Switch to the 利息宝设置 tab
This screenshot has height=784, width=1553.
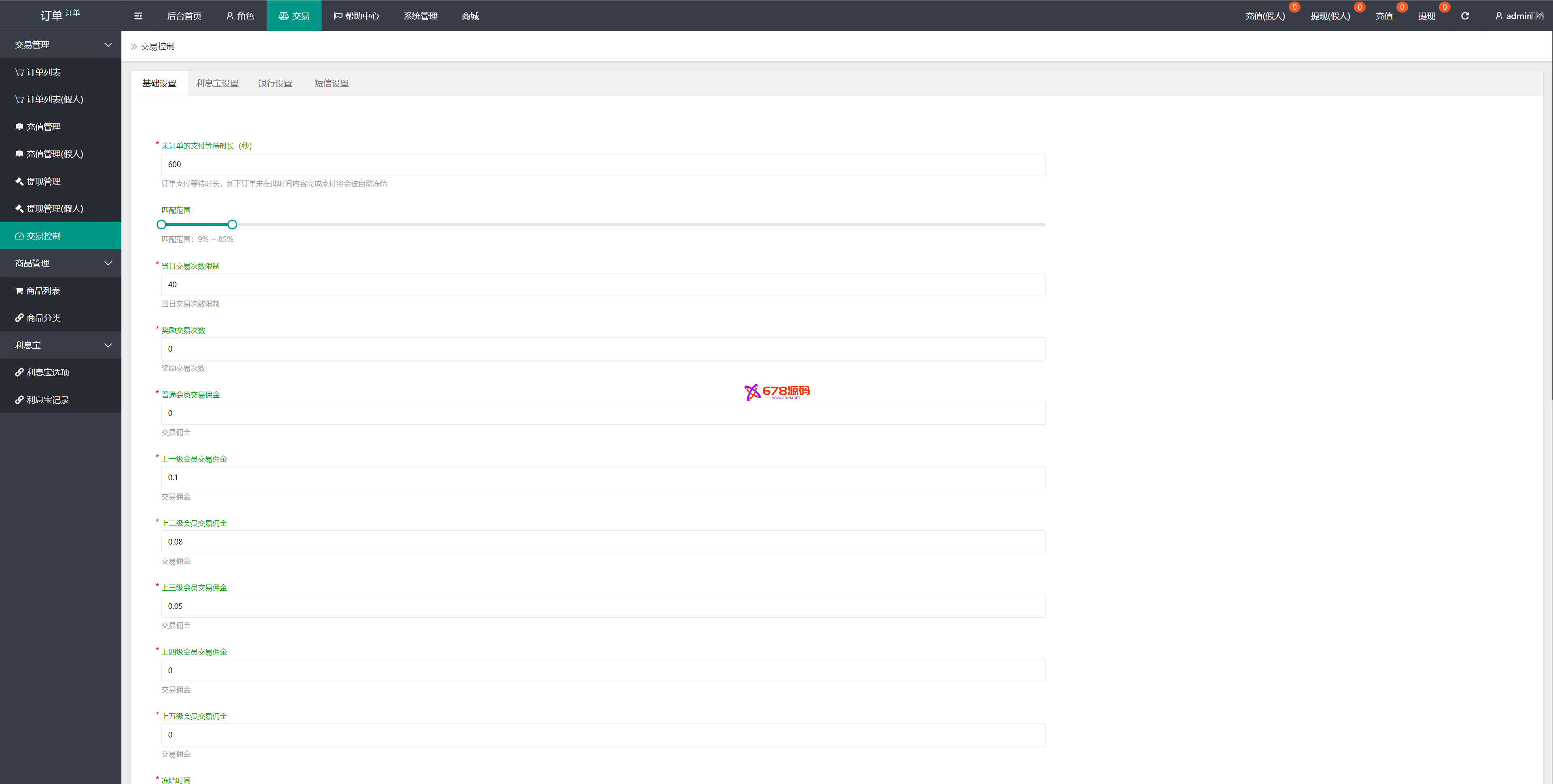(217, 83)
